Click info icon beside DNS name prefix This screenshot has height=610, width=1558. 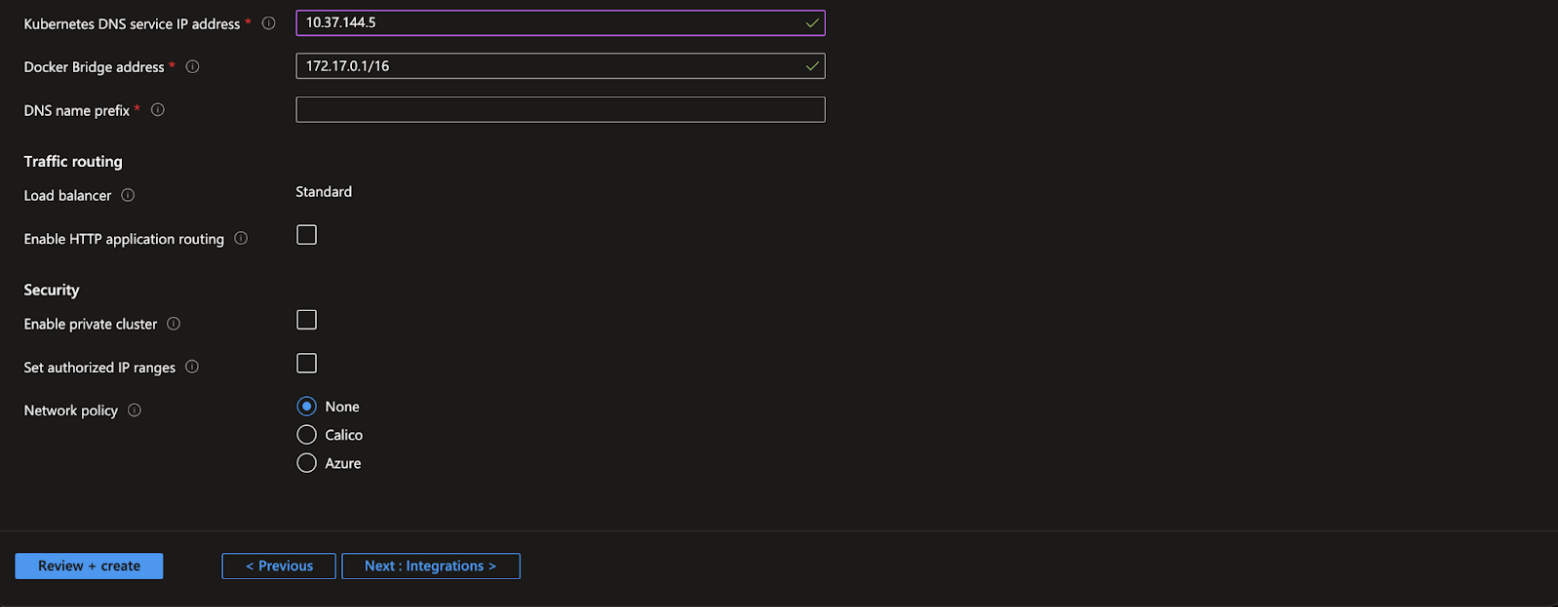tap(157, 110)
